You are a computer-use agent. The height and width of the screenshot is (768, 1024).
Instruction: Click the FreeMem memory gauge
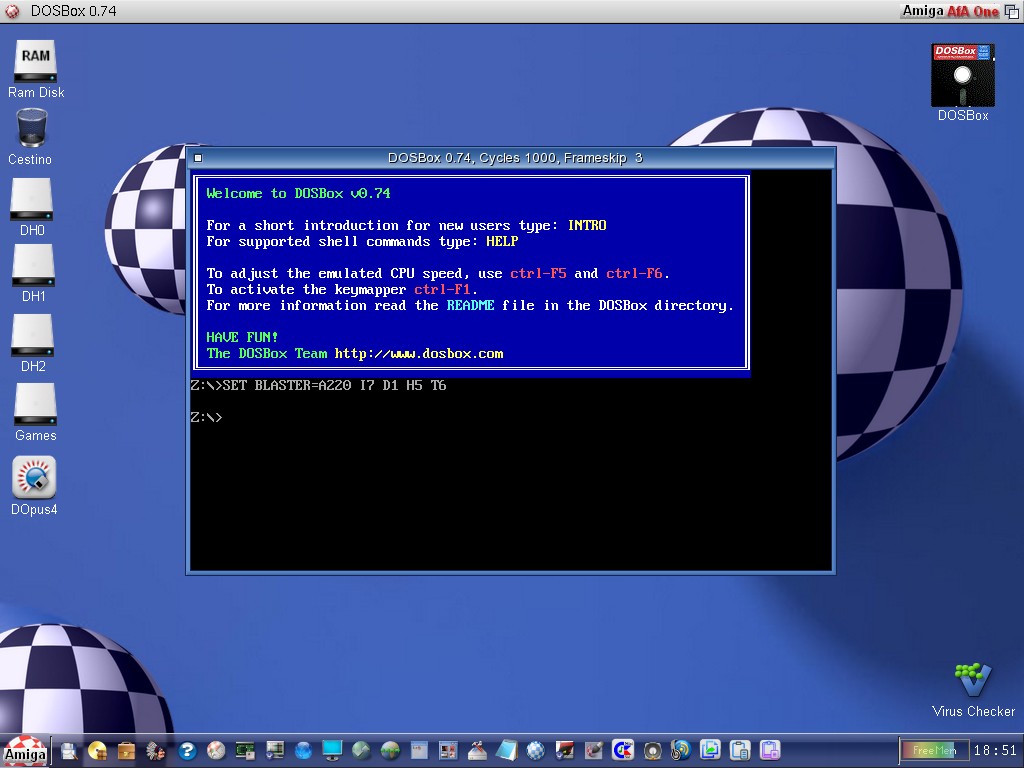(x=934, y=750)
